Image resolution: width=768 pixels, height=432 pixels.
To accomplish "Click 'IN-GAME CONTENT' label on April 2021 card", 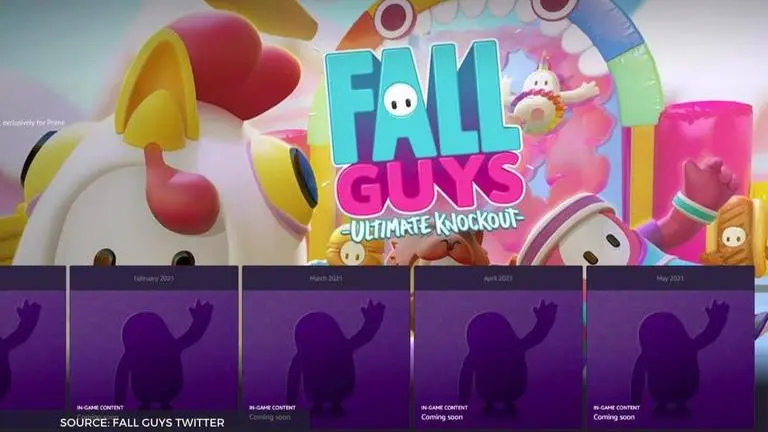I will click(444, 408).
